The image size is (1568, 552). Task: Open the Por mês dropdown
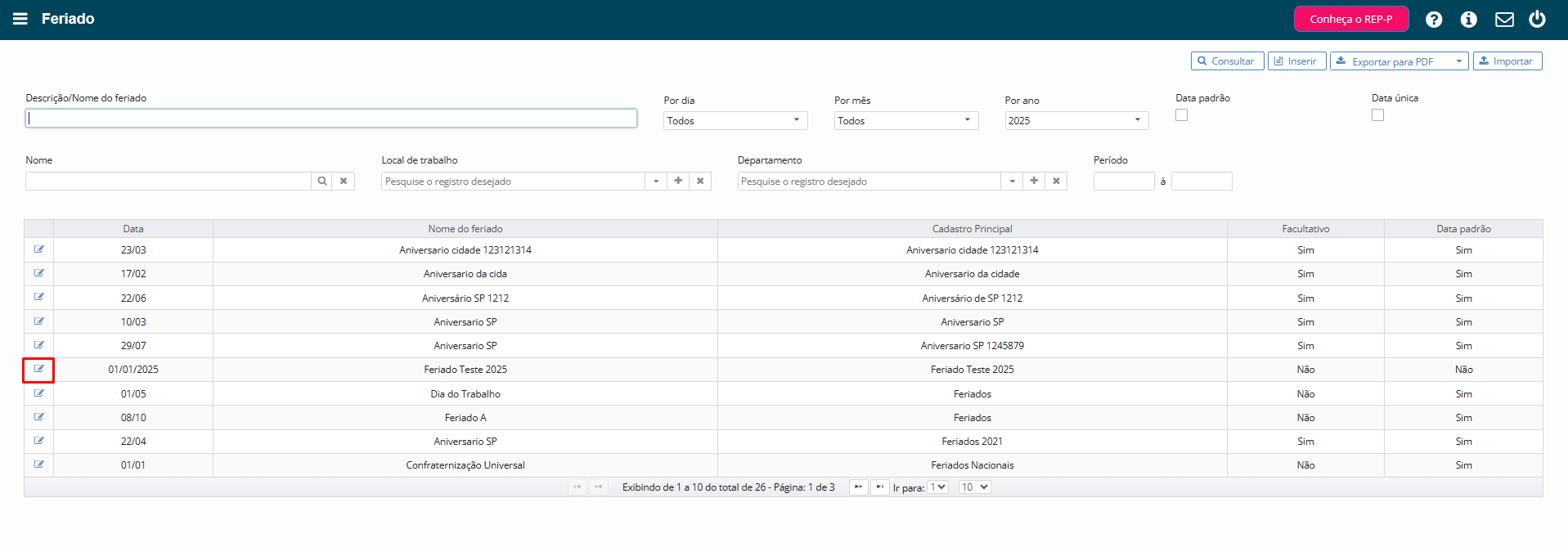tap(906, 120)
